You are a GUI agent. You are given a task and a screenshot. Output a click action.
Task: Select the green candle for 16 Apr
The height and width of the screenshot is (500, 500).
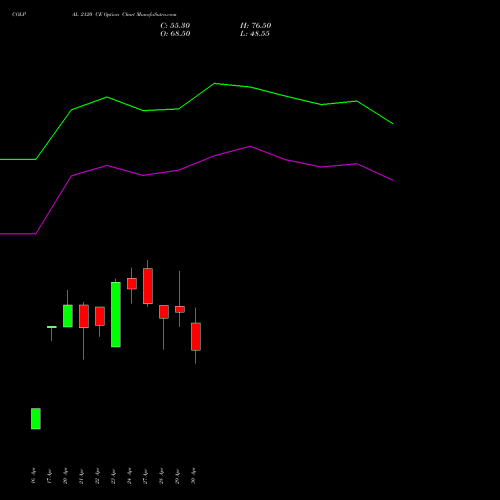[36, 419]
